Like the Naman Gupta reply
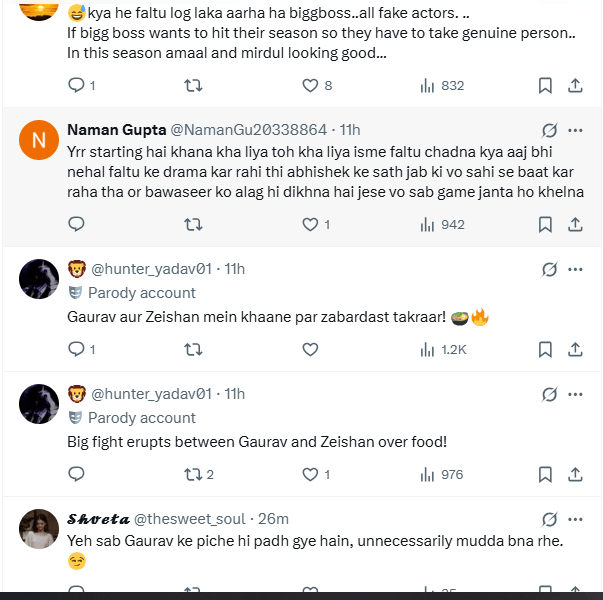This screenshot has height=600, width=603. [310, 225]
